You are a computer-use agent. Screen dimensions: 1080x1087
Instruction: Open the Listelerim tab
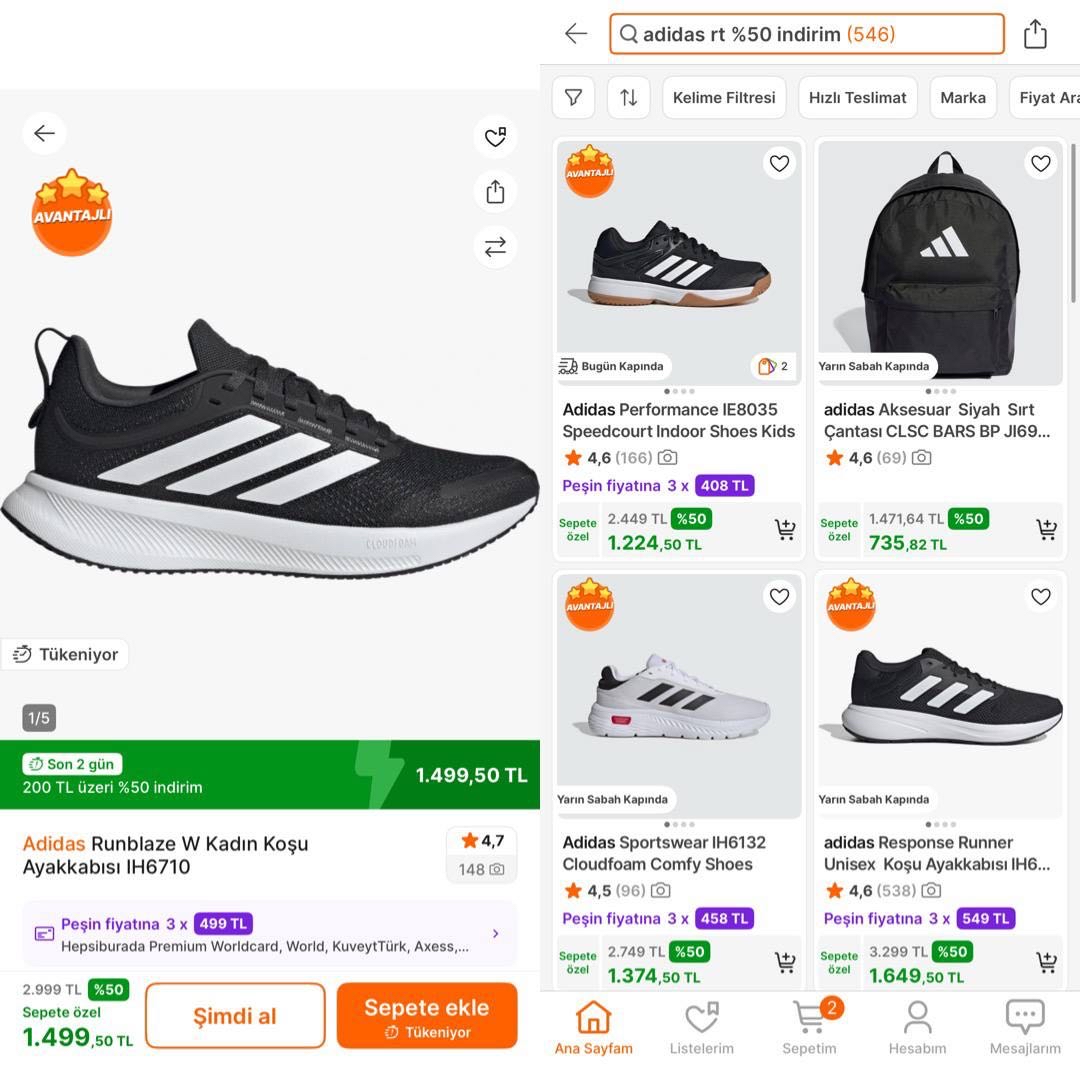click(x=702, y=1027)
